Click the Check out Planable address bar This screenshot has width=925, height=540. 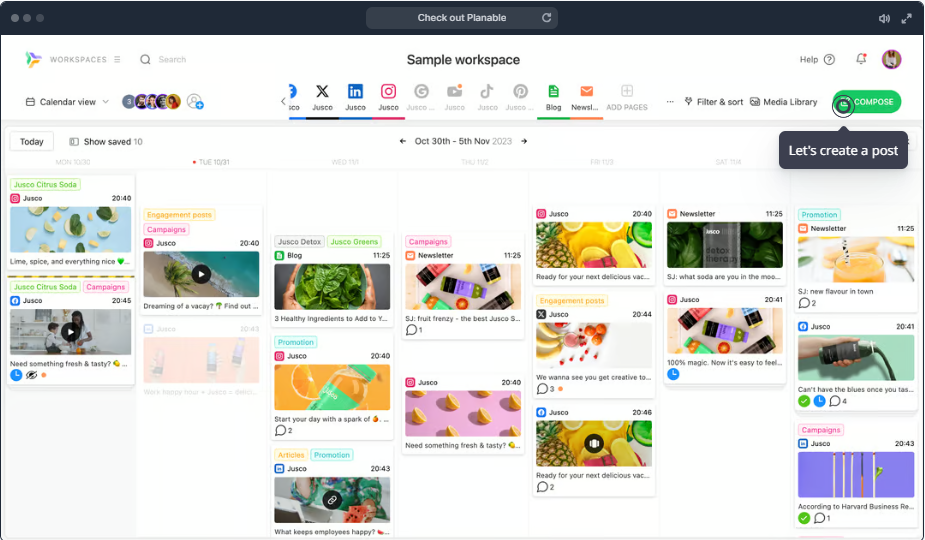tap(461, 18)
